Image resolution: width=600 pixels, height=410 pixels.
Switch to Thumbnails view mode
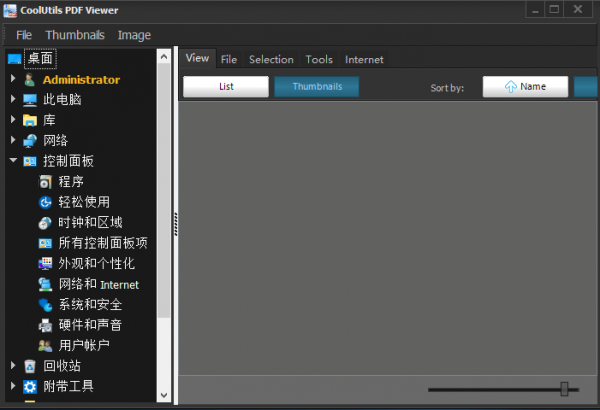coord(316,87)
